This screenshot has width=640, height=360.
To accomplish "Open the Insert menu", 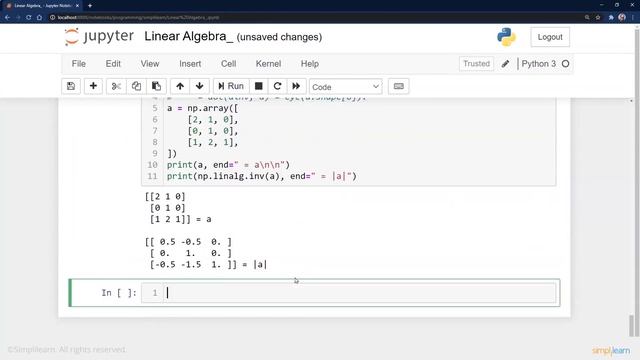I will coord(190,64).
